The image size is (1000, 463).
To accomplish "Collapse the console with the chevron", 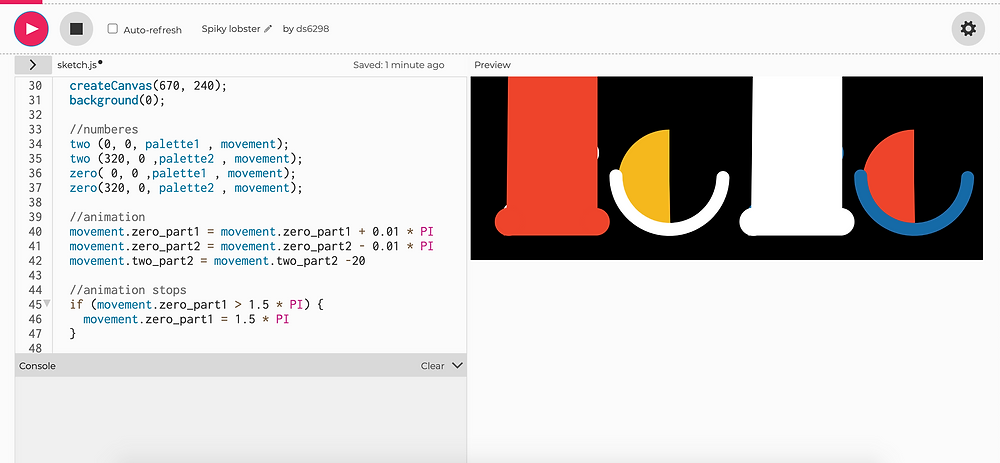I will pos(457,365).
